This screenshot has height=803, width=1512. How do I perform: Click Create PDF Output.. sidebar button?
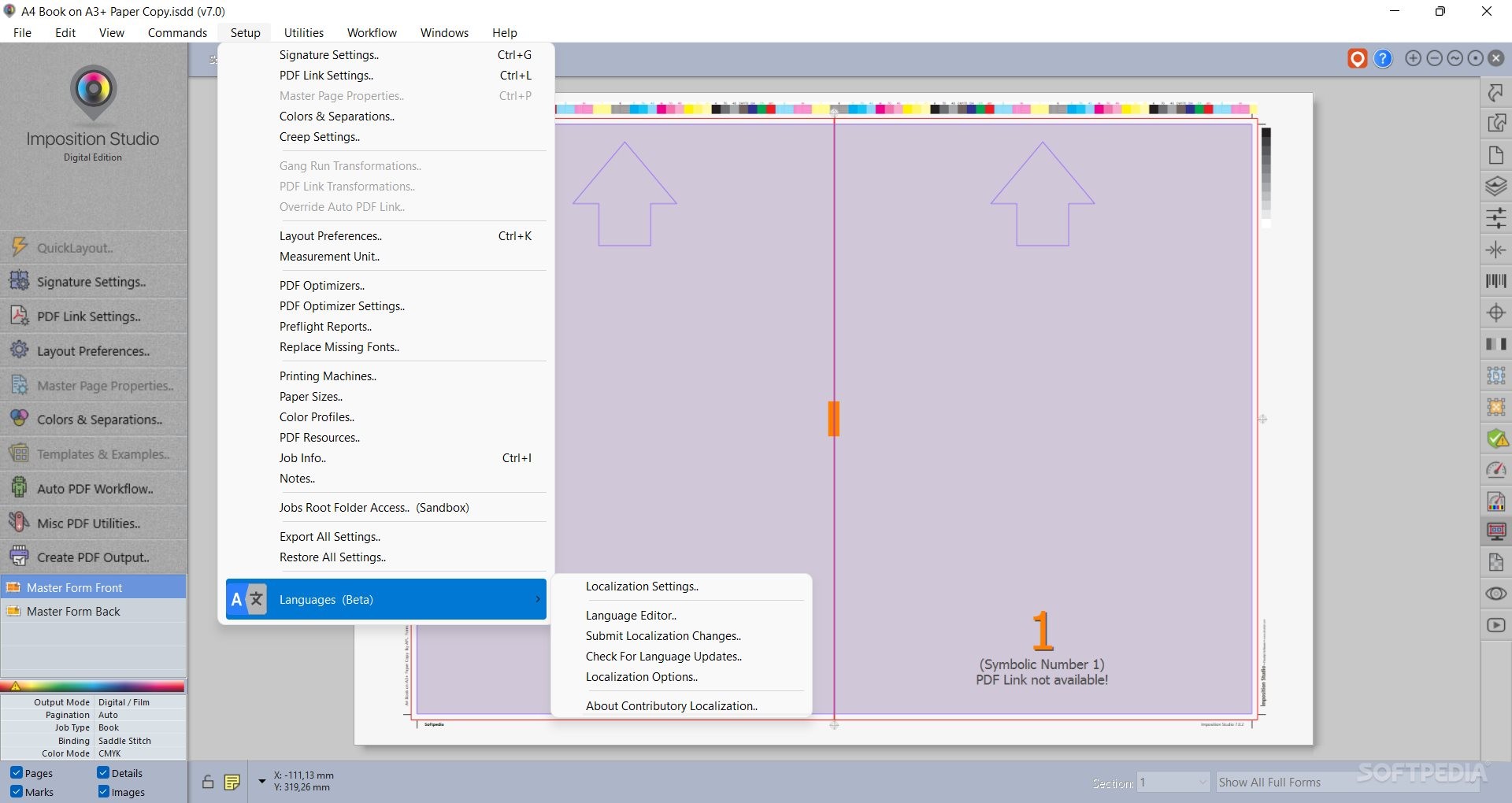coord(94,557)
